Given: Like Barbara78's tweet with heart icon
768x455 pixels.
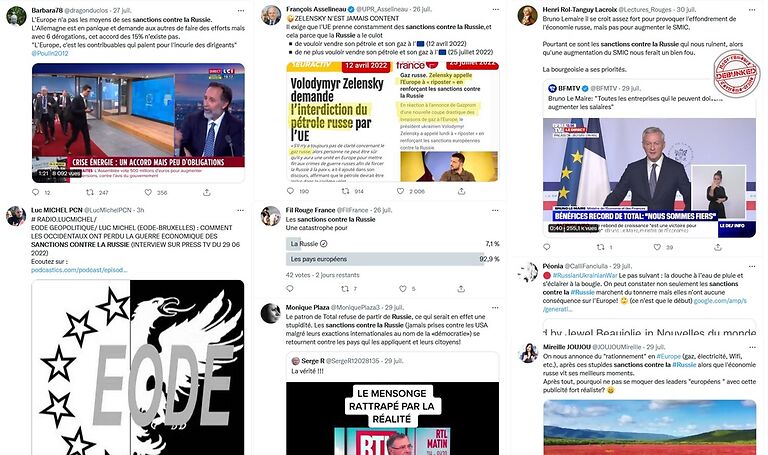Looking at the screenshot, I should click(x=148, y=192).
